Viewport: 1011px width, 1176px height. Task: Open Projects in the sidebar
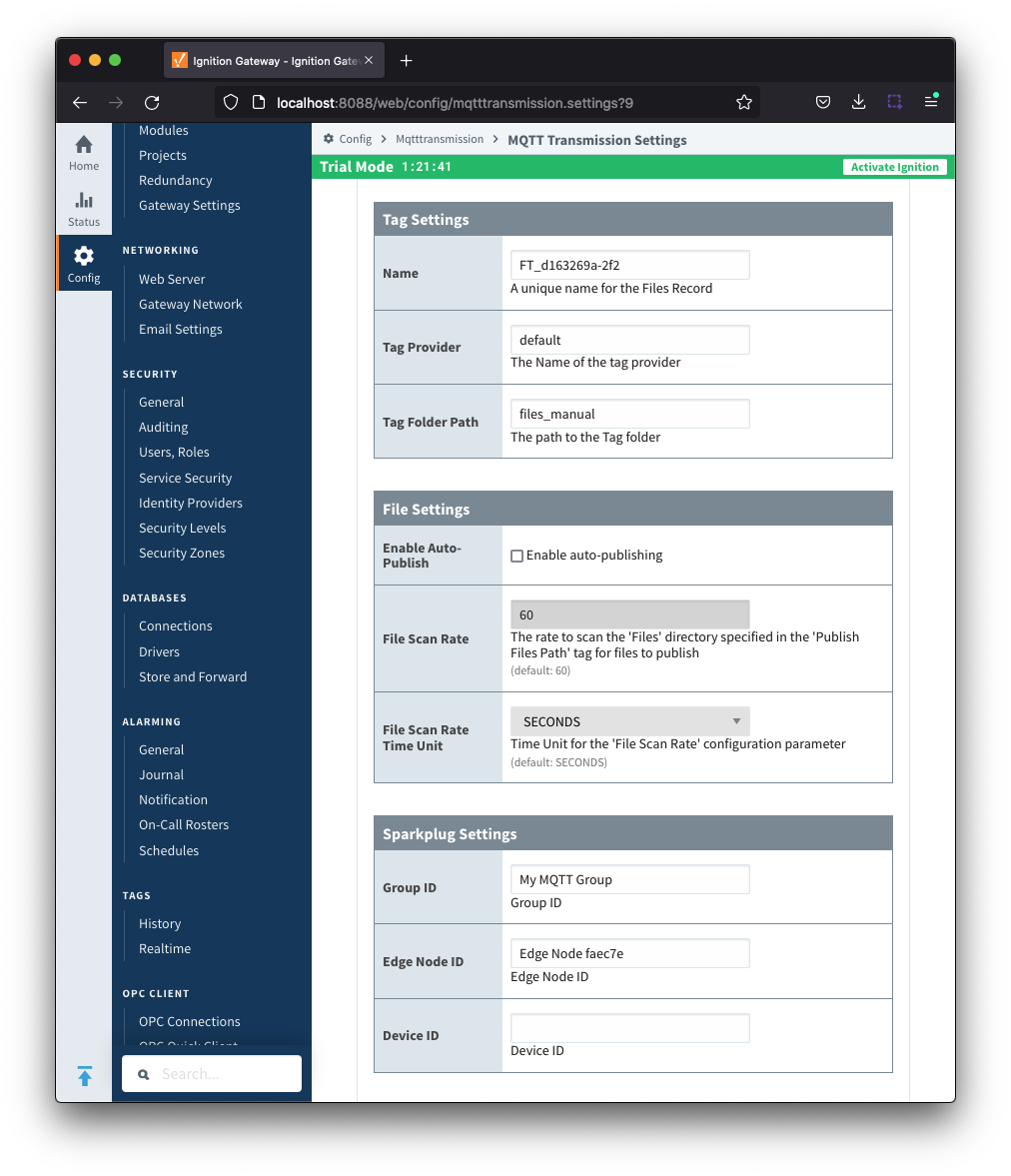click(x=163, y=155)
